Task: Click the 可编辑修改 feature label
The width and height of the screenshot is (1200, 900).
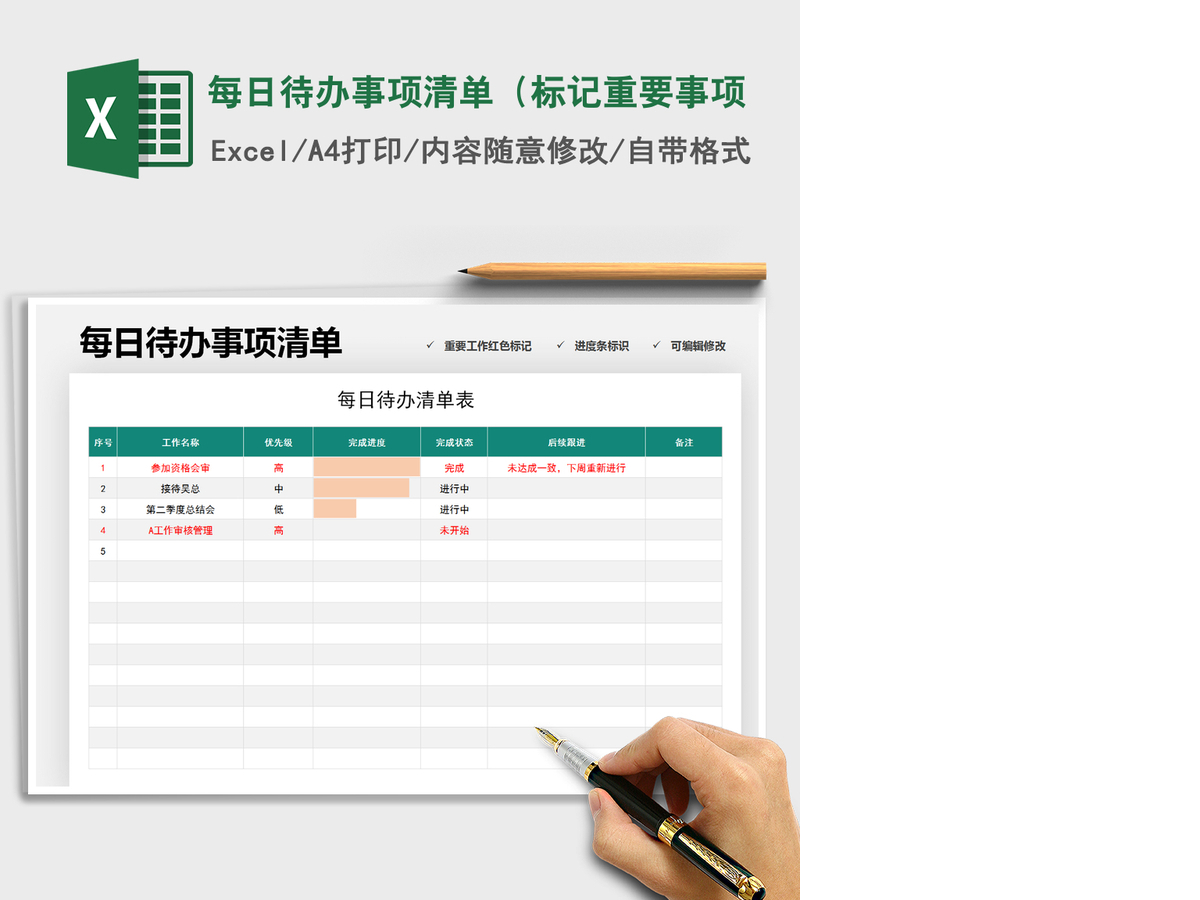Action: tap(698, 346)
